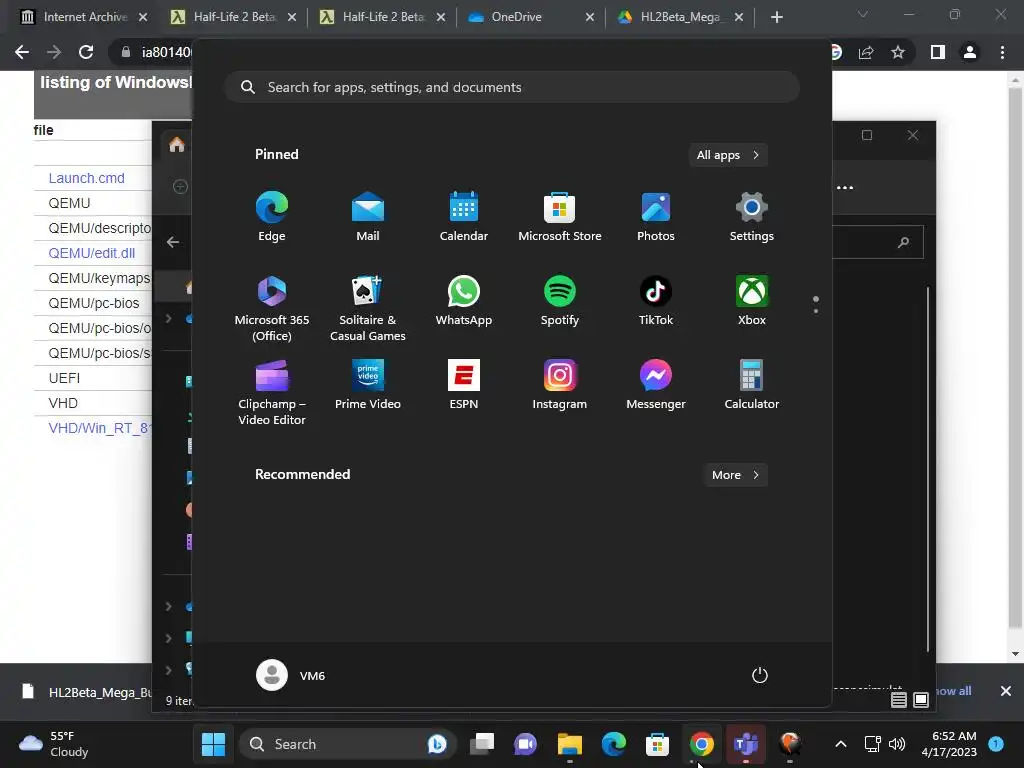Close the Chrome downloads bar
Viewport: 1024px width, 768px height.
coord(1006,691)
